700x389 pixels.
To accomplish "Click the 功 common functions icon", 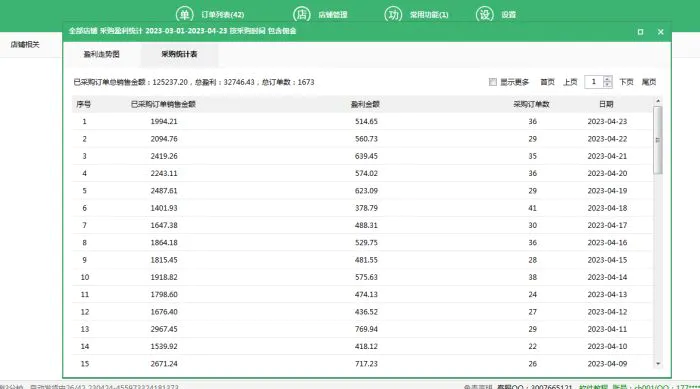I will click(x=393, y=14).
